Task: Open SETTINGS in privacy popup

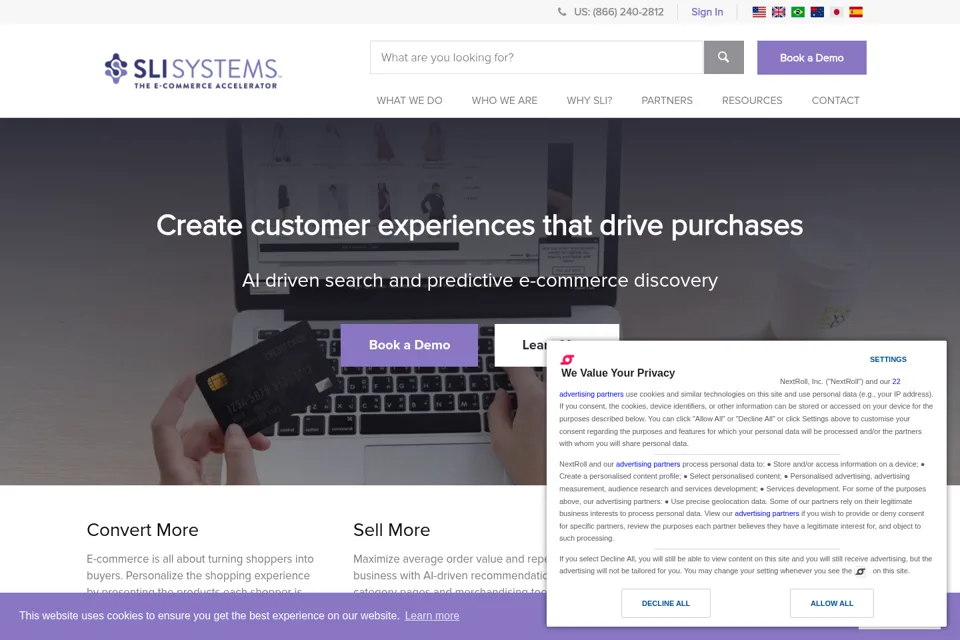Action: point(888,360)
